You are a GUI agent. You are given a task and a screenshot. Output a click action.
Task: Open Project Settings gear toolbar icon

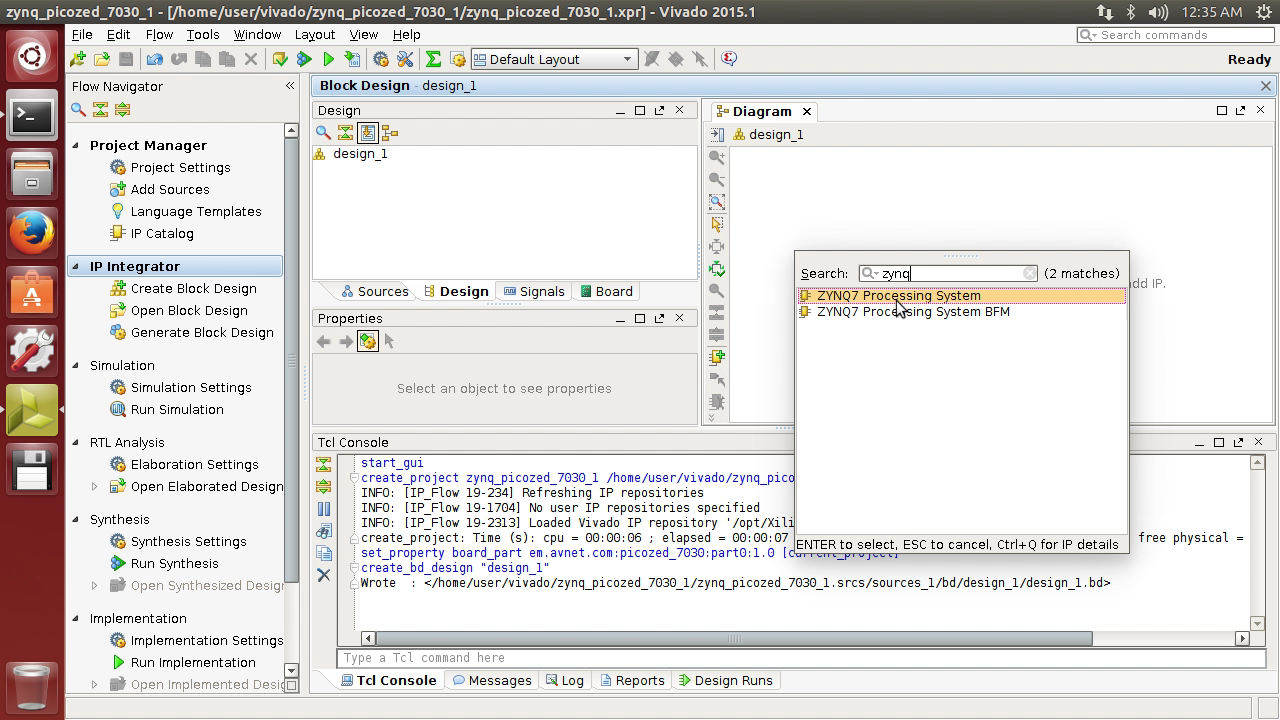[380, 59]
